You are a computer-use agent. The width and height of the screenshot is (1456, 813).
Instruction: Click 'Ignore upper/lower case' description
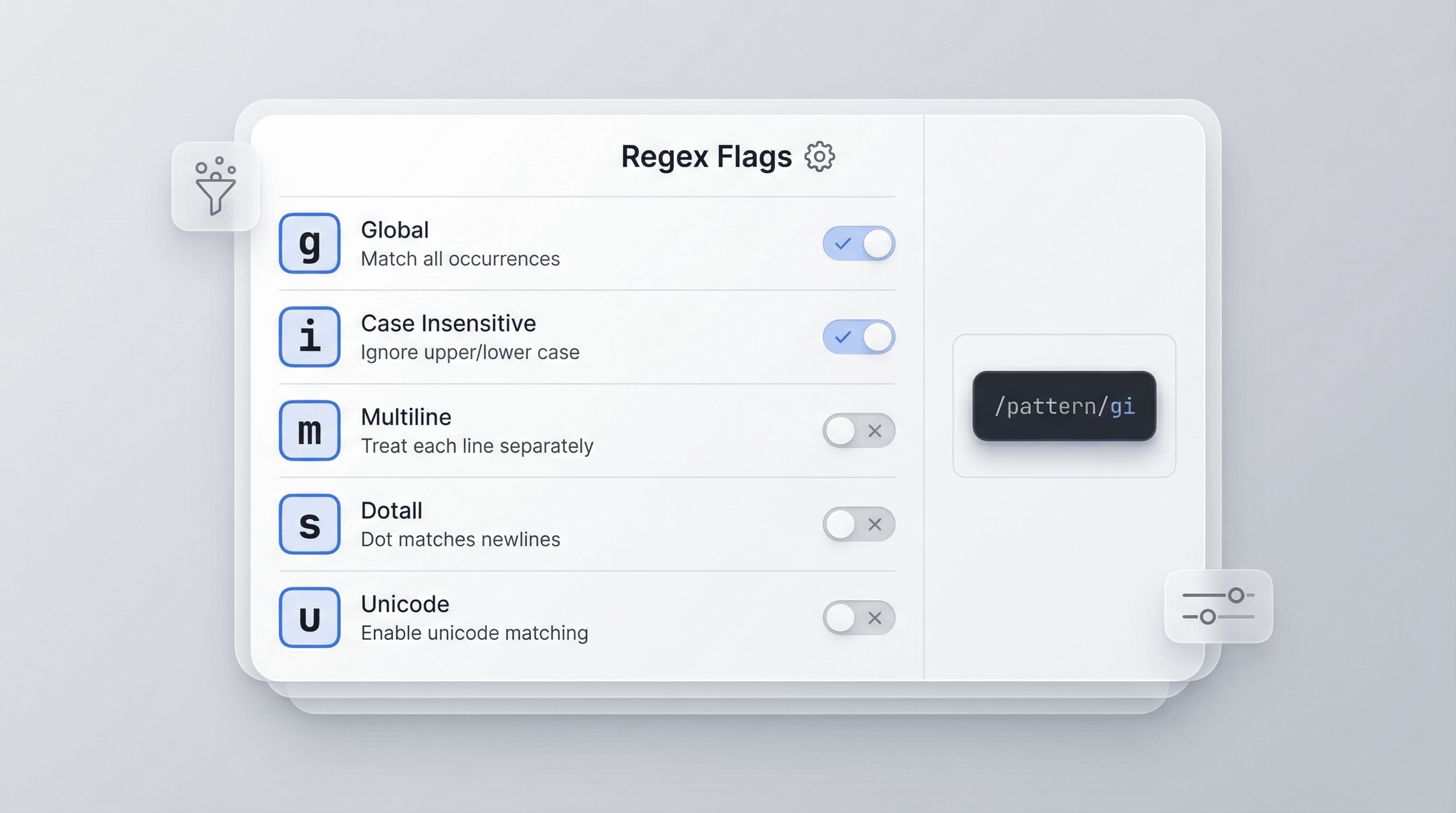pyautogui.click(x=470, y=351)
